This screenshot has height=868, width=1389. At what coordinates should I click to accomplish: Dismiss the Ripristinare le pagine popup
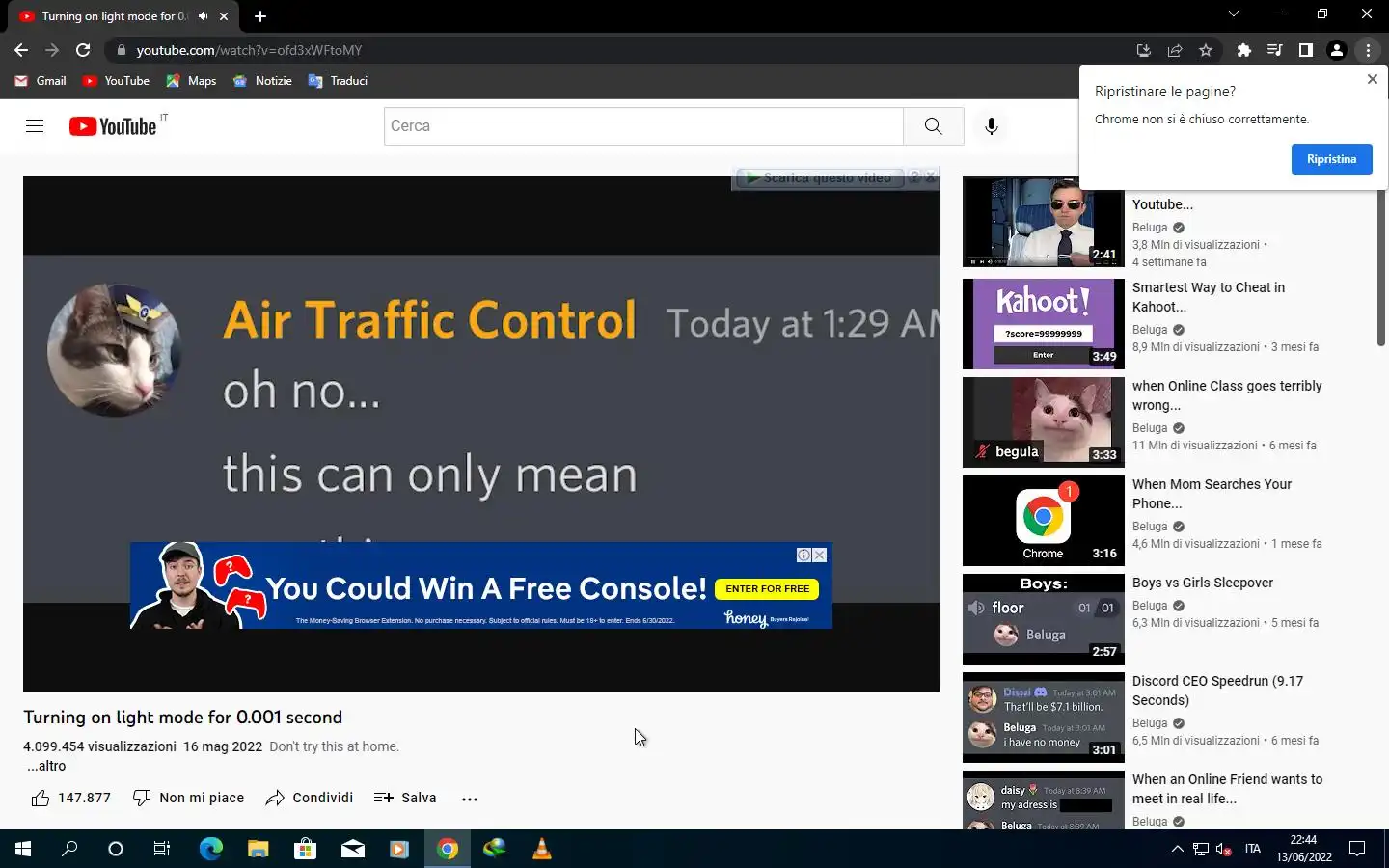1372,79
